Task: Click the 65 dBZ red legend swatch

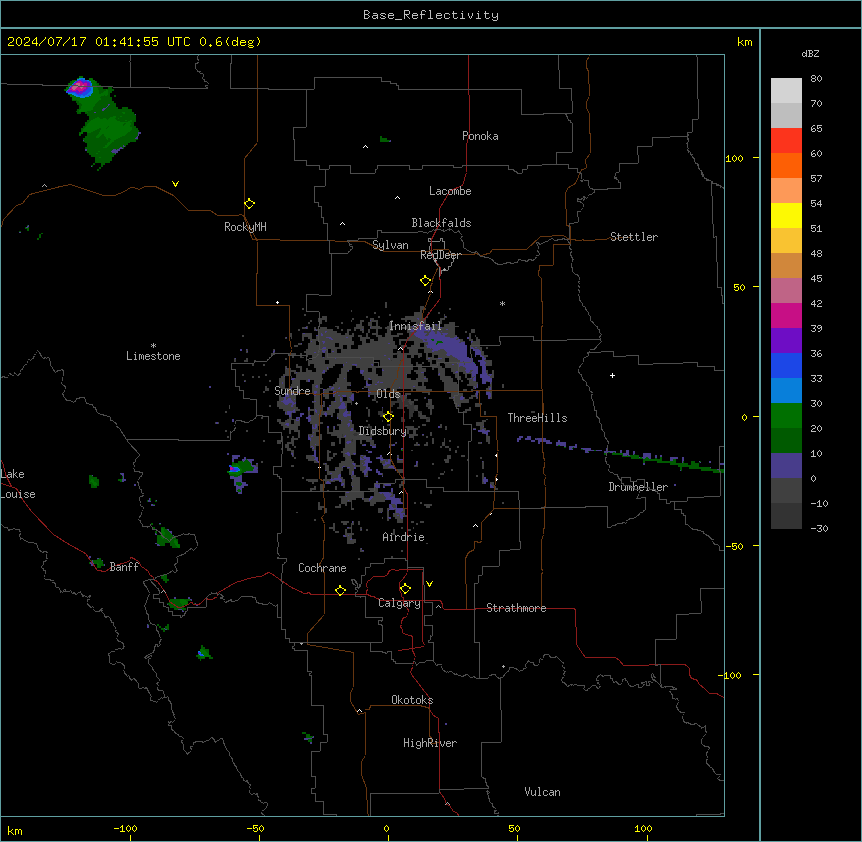Action: point(786,140)
